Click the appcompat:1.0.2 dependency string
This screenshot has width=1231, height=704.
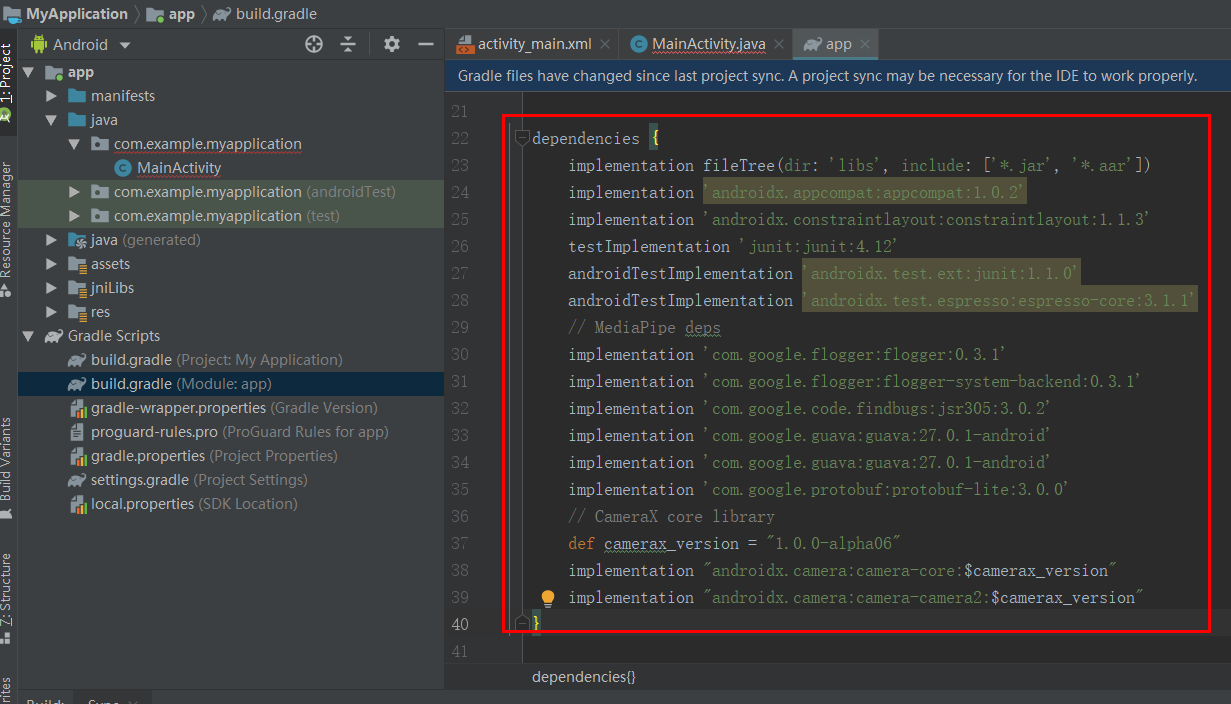point(865,192)
